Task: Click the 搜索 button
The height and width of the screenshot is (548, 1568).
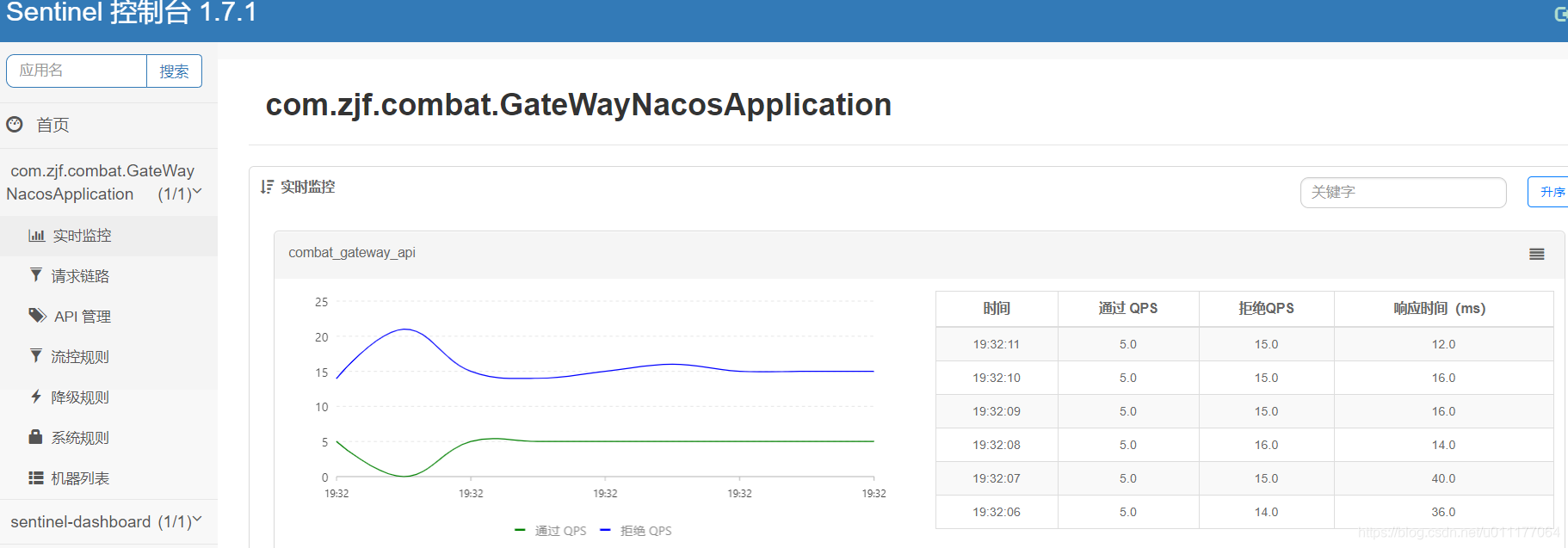Action: coord(174,71)
